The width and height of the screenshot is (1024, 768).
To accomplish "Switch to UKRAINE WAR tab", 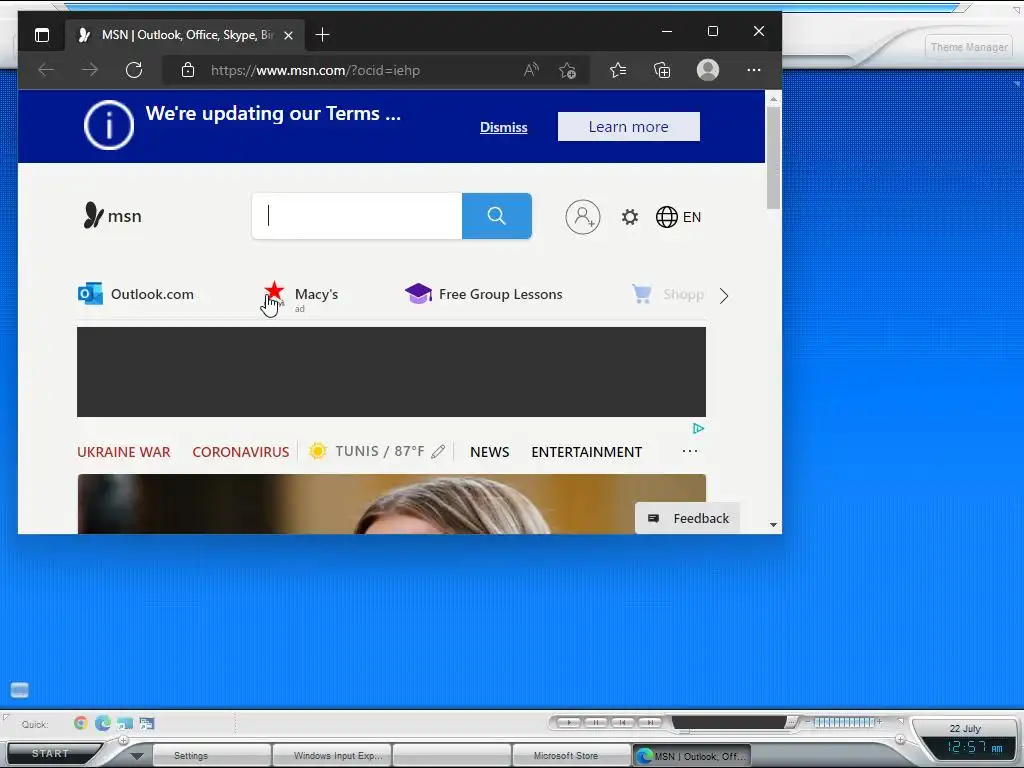I will point(123,452).
